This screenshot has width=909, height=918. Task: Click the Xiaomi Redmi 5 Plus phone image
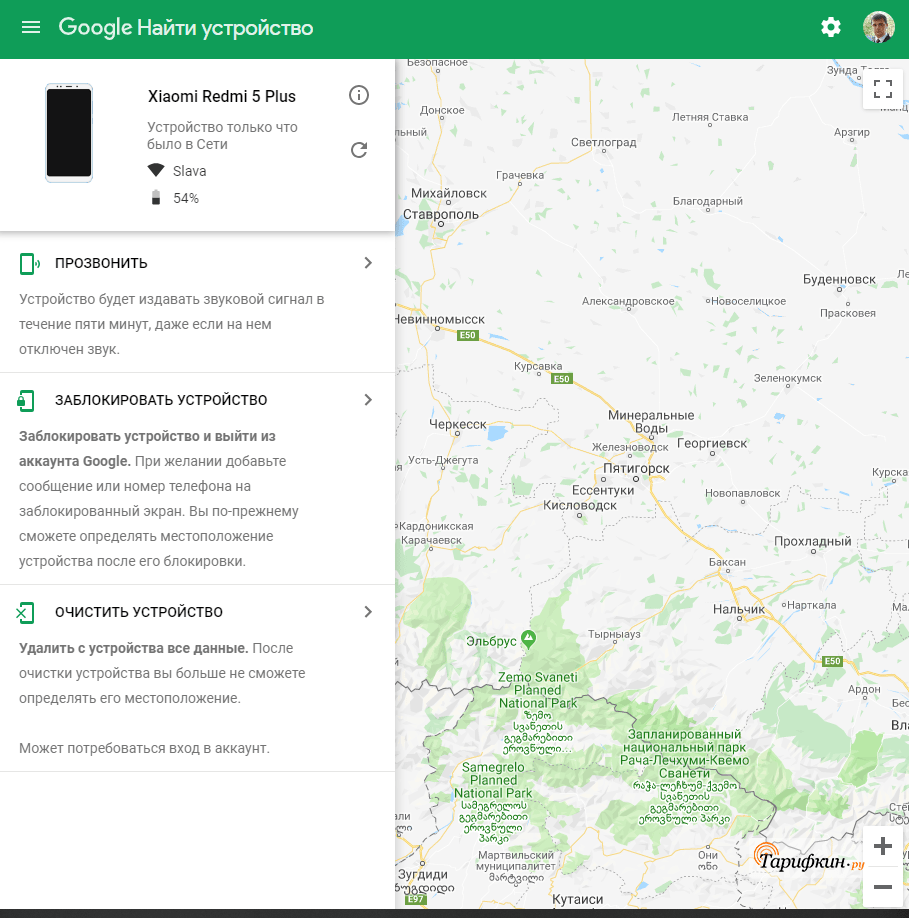pos(69,133)
